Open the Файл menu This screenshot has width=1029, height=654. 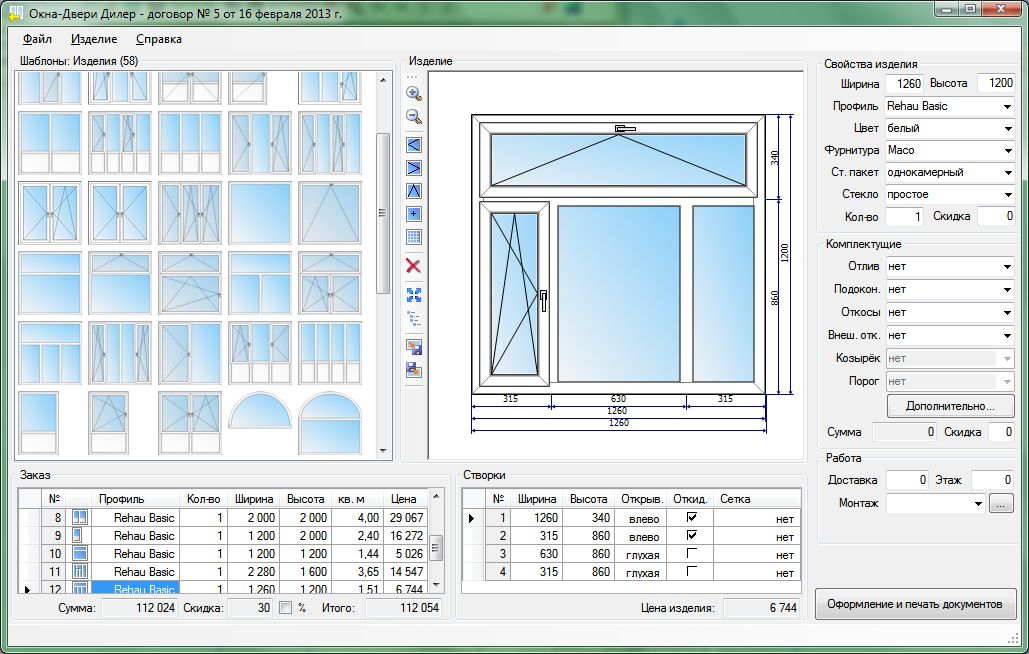[x=37, y=39]
